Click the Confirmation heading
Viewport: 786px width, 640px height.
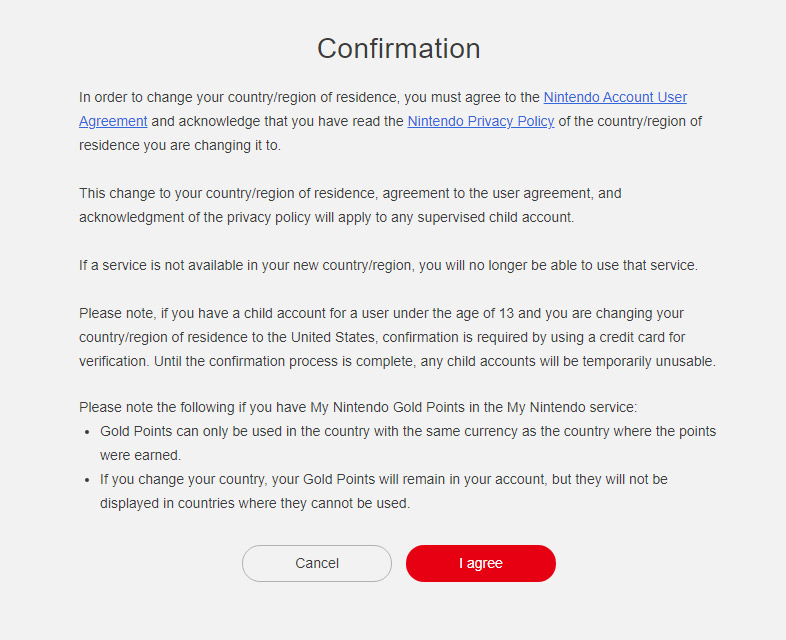click(398, 48)
